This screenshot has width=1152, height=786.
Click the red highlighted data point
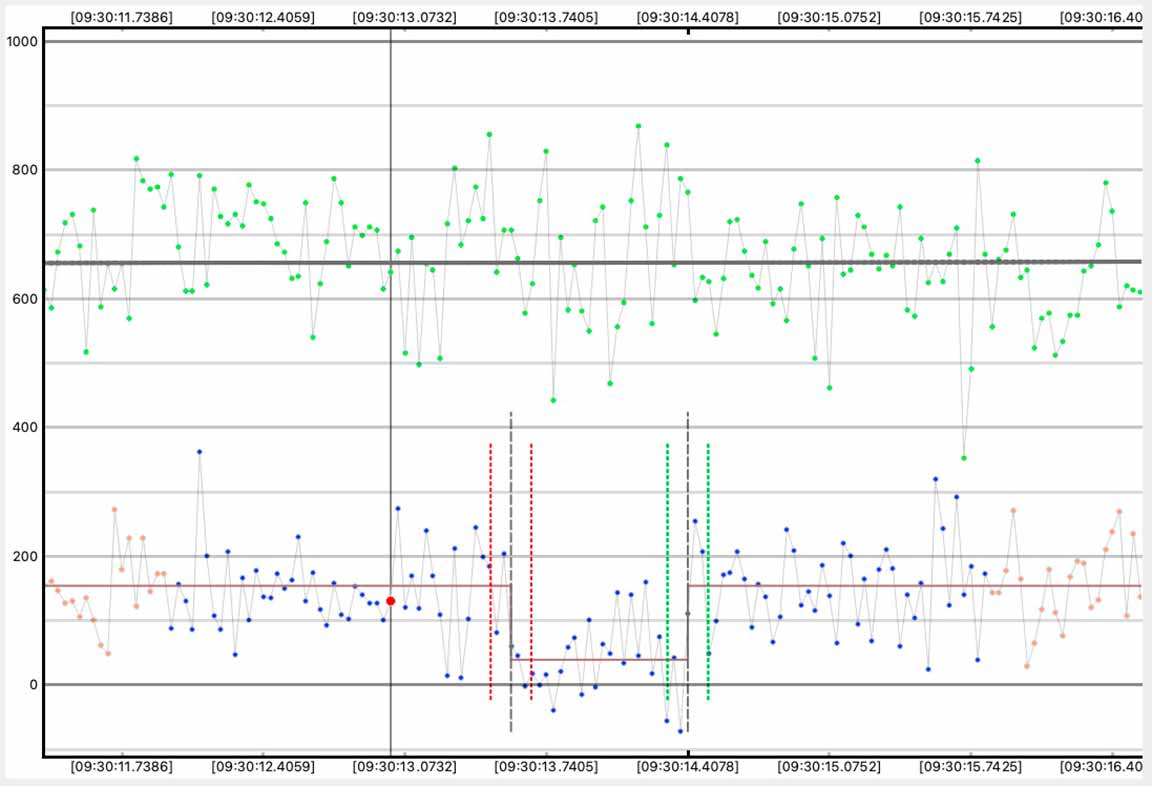tap(390, 601)
